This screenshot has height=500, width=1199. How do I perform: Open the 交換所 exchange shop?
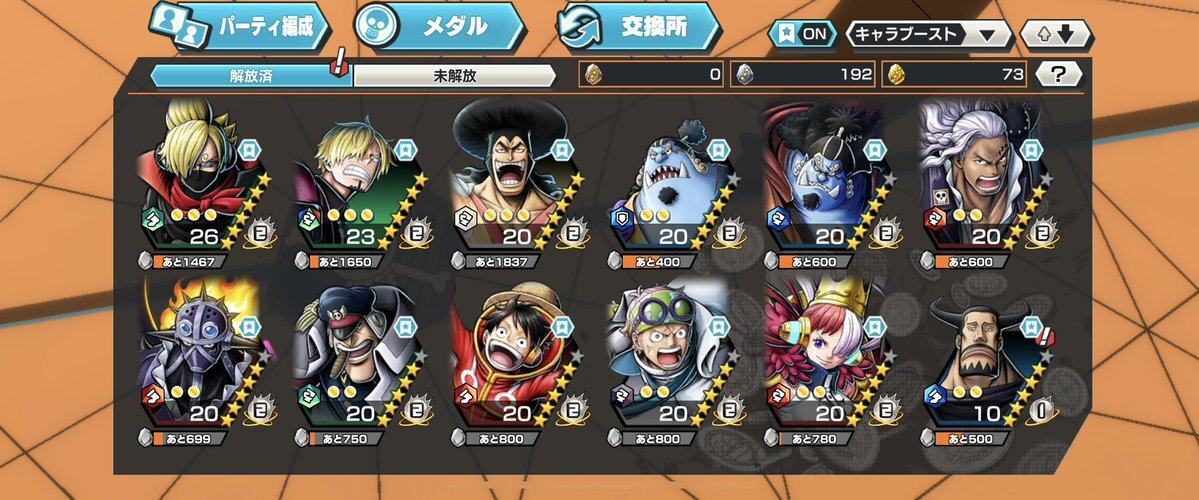[x=638, y=26]
